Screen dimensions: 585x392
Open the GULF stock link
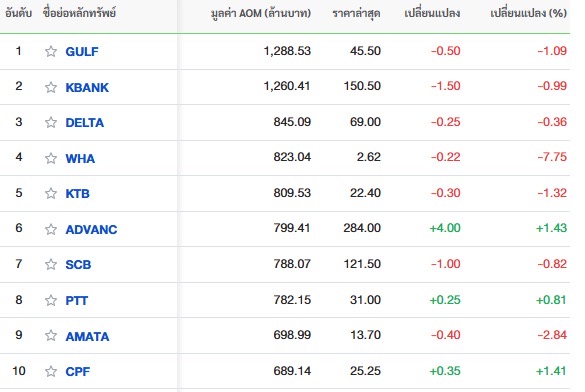pos(82,51)
